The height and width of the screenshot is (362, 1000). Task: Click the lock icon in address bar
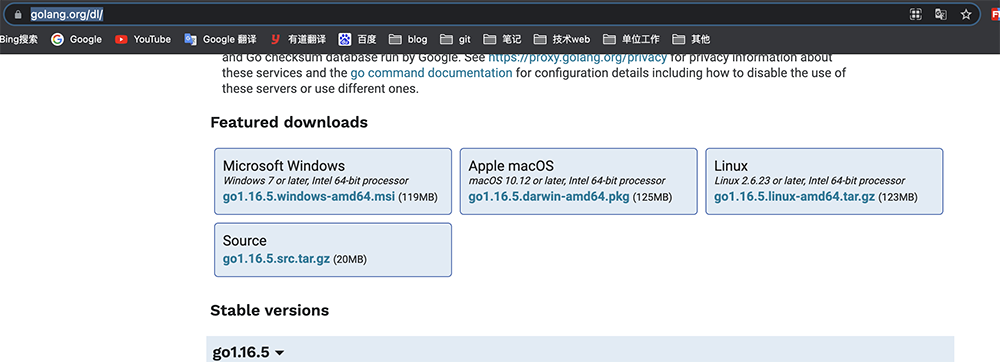(x=17, y=13)
